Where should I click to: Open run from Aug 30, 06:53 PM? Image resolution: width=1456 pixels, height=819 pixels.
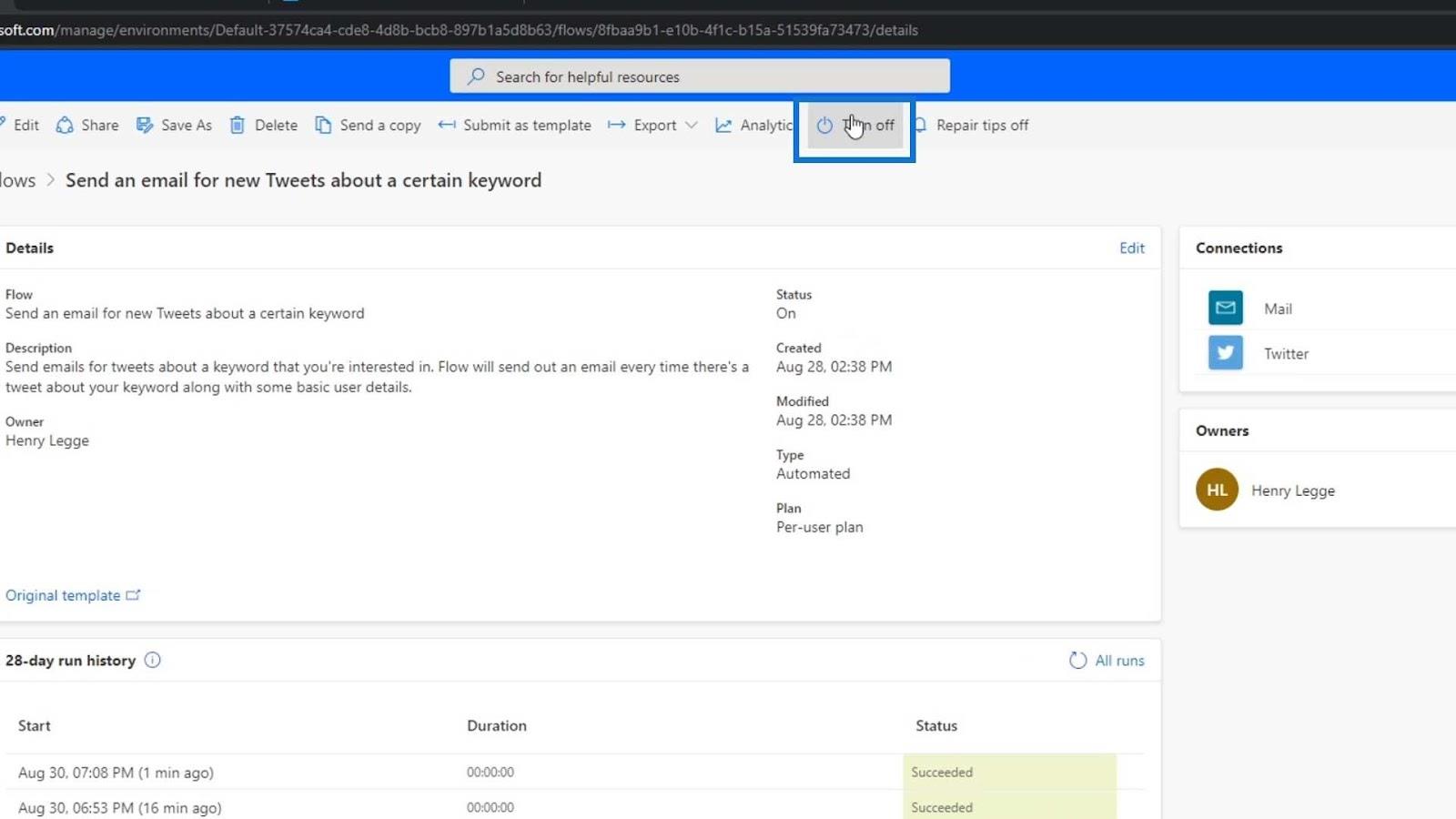119,808
